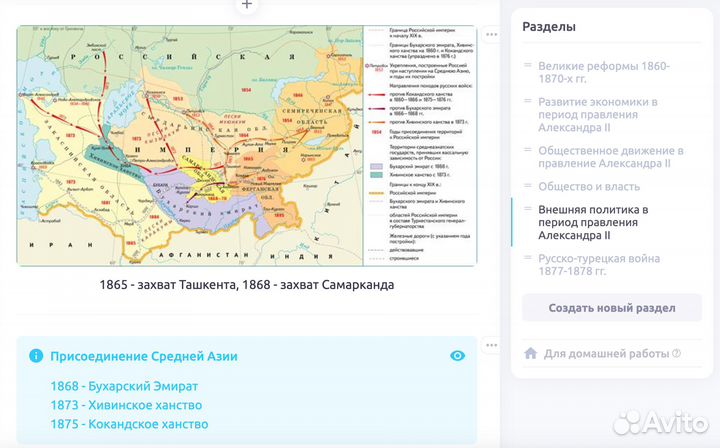This screenshot has width=720, height=448.
Task: Open section Развитие экономики в период правления
Action: pos(598,115)
